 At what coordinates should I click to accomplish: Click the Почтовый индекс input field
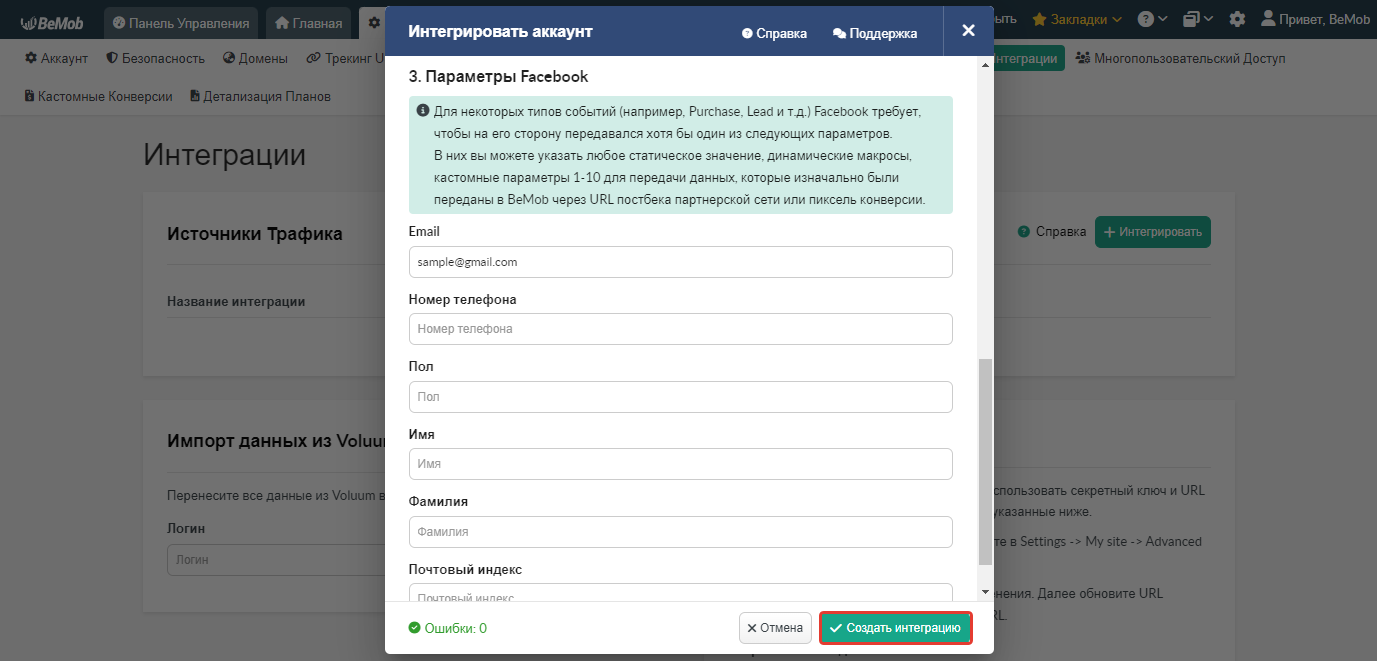click(680, 592)
